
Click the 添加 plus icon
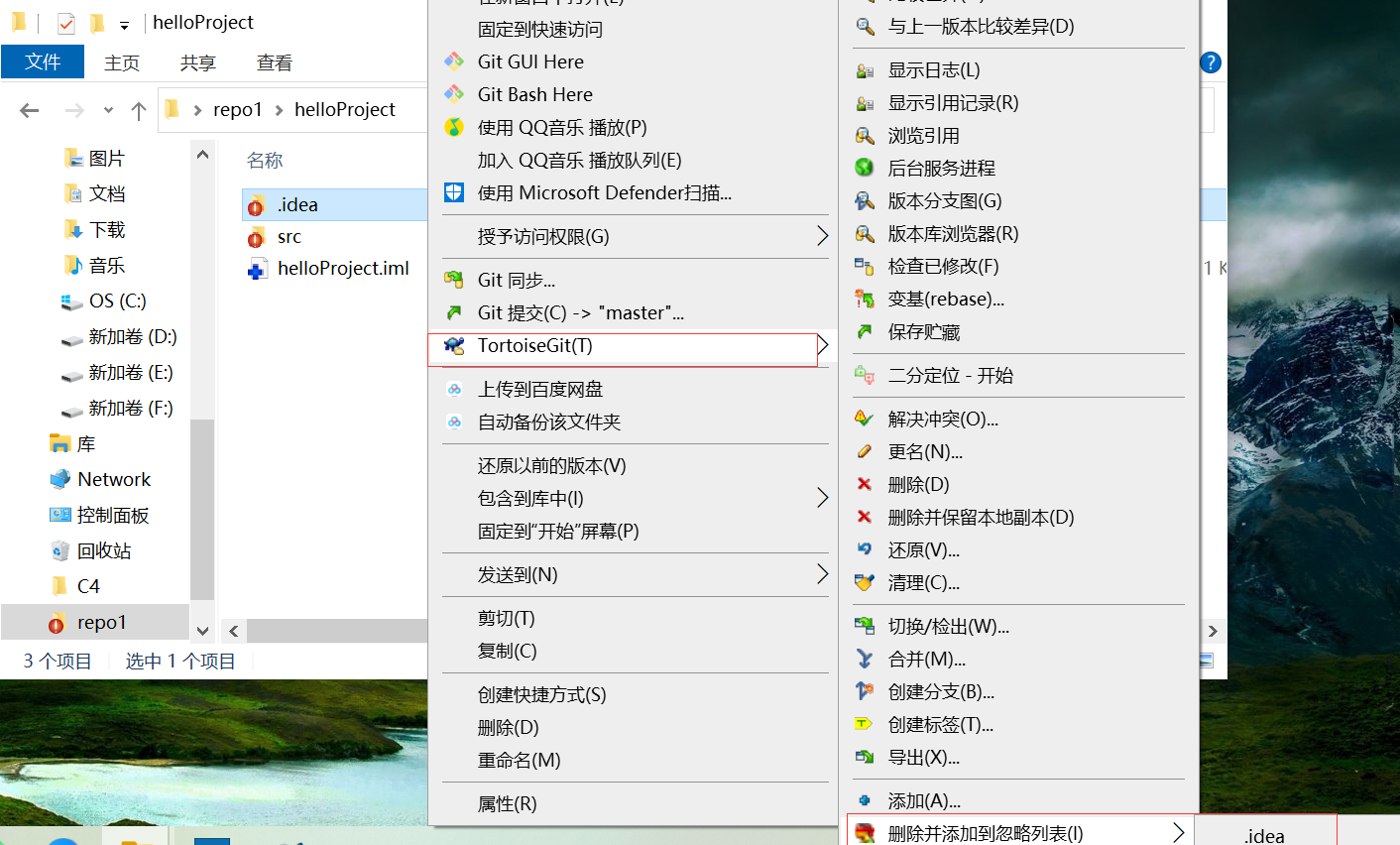coord(865,800)
